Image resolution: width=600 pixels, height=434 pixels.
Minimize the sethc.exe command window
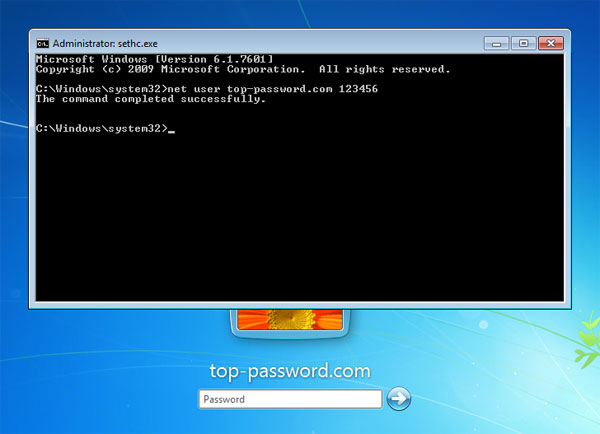click(497, 43)
